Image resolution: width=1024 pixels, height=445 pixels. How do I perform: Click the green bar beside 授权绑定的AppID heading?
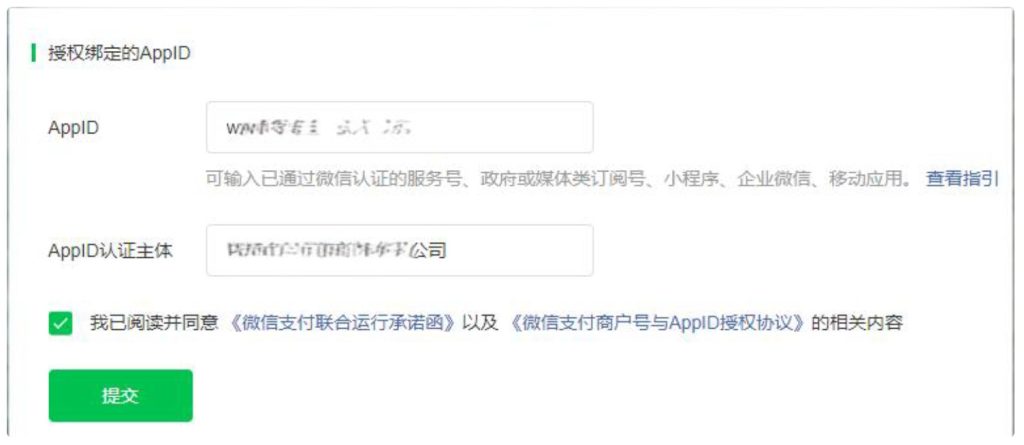[33, 53]
